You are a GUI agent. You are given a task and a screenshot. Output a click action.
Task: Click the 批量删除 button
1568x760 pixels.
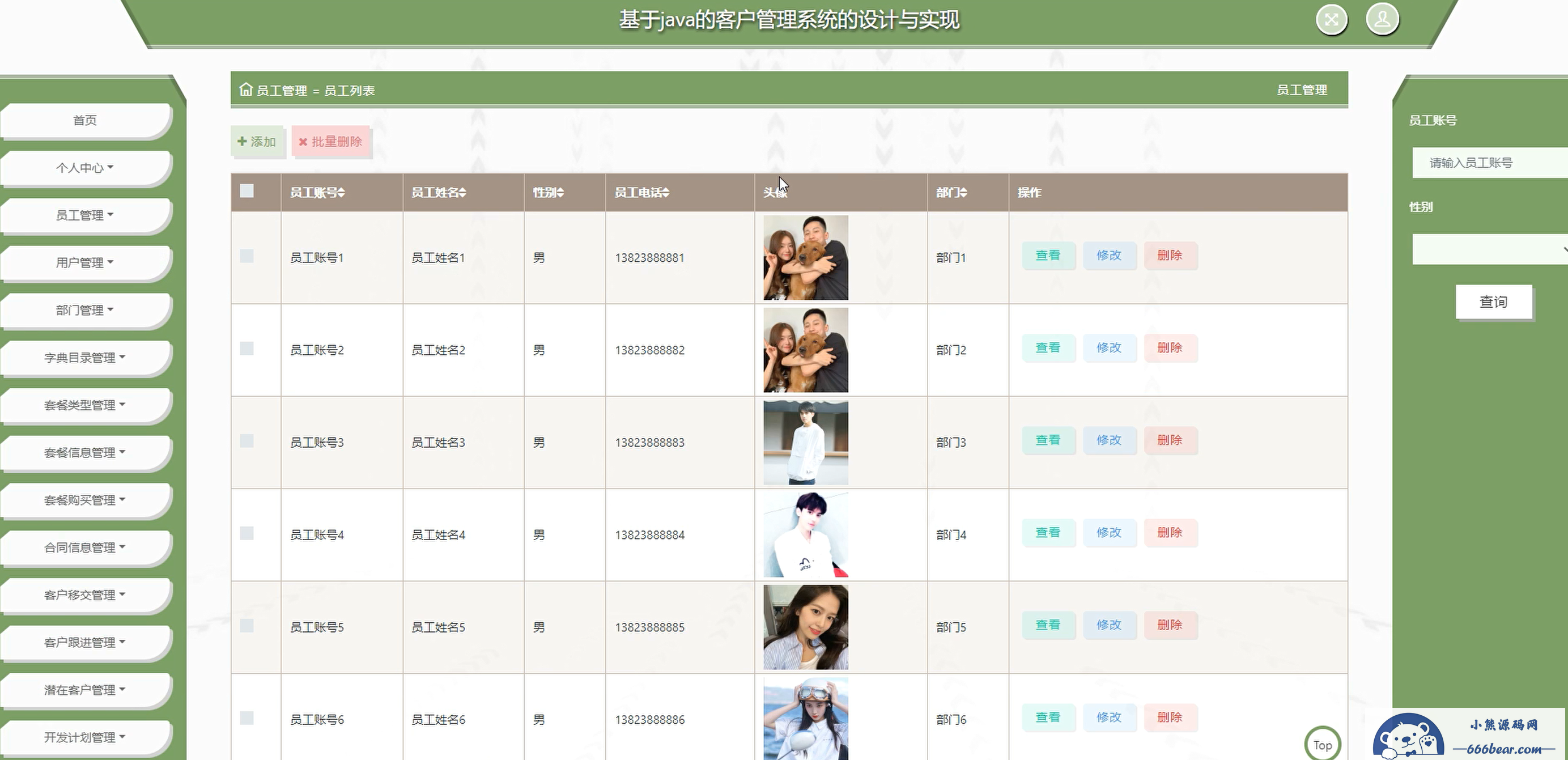330,141
